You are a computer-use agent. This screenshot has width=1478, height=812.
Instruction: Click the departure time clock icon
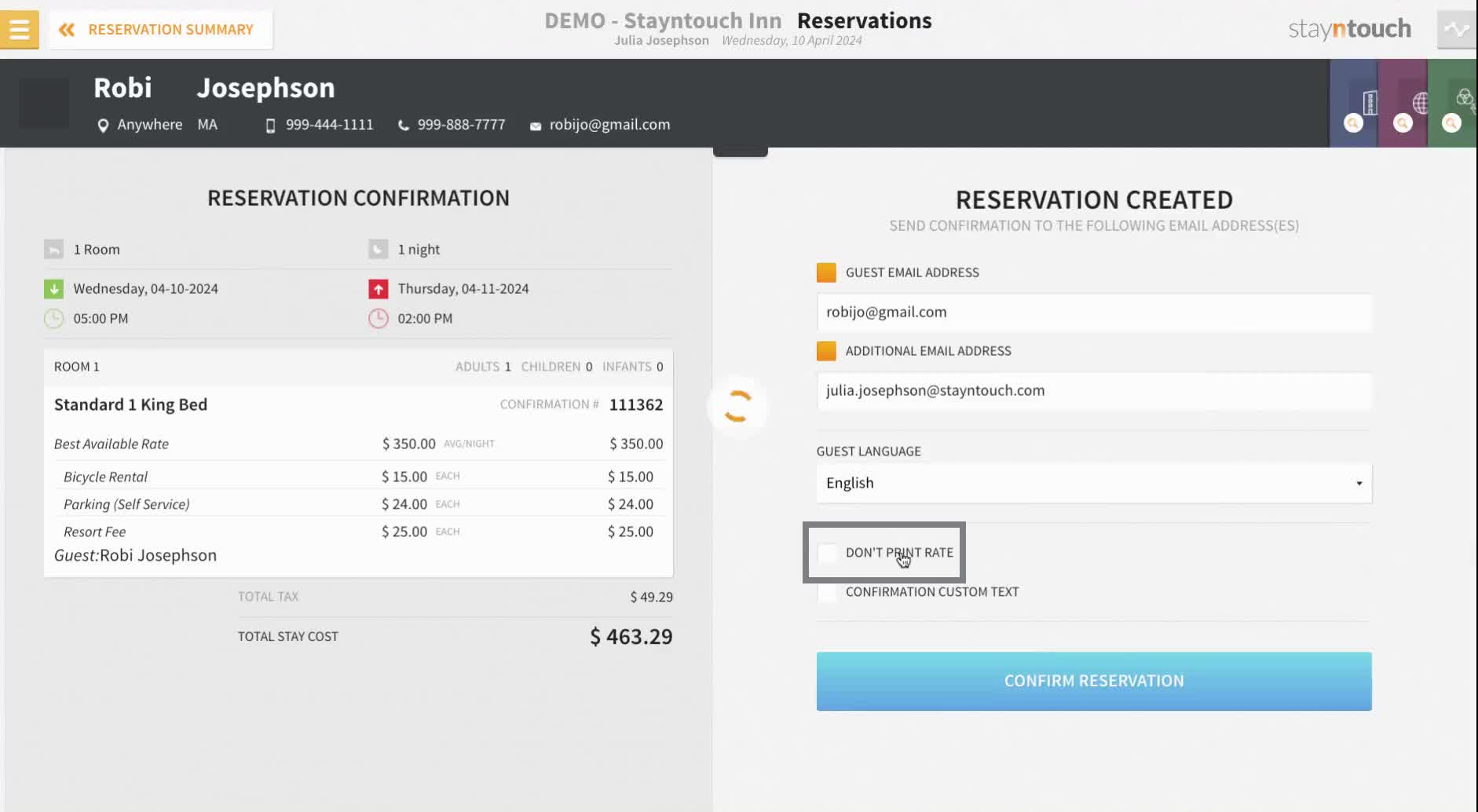point(379,318)
